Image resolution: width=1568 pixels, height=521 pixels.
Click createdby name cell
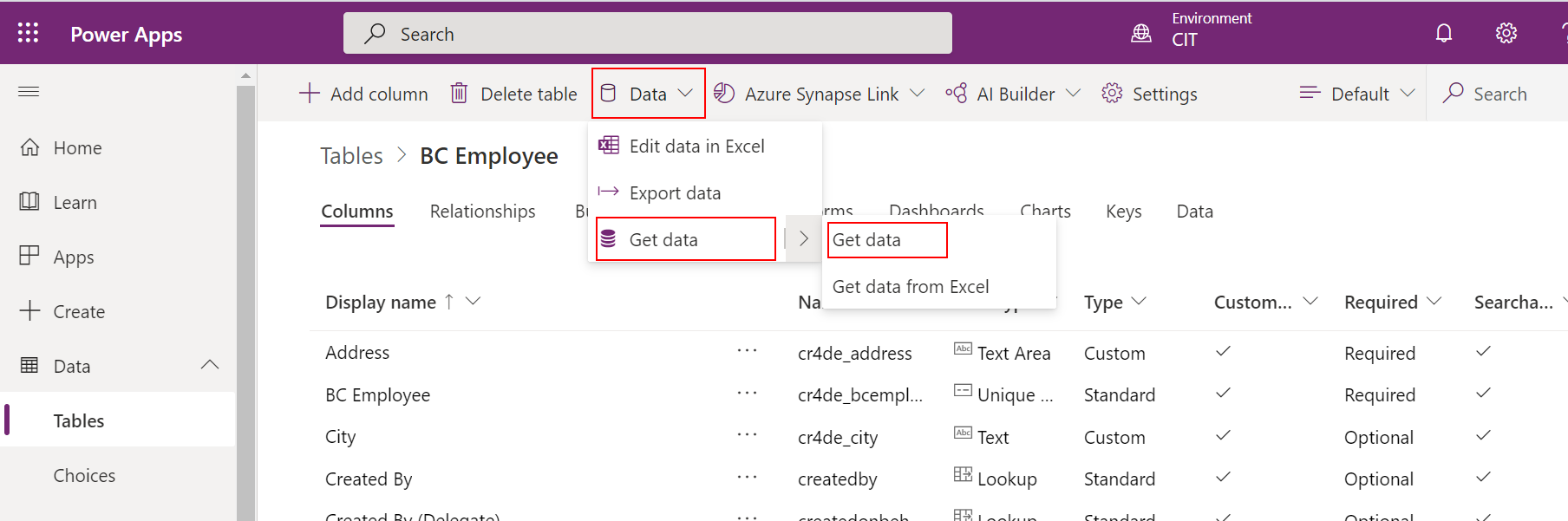coord(837,479)
